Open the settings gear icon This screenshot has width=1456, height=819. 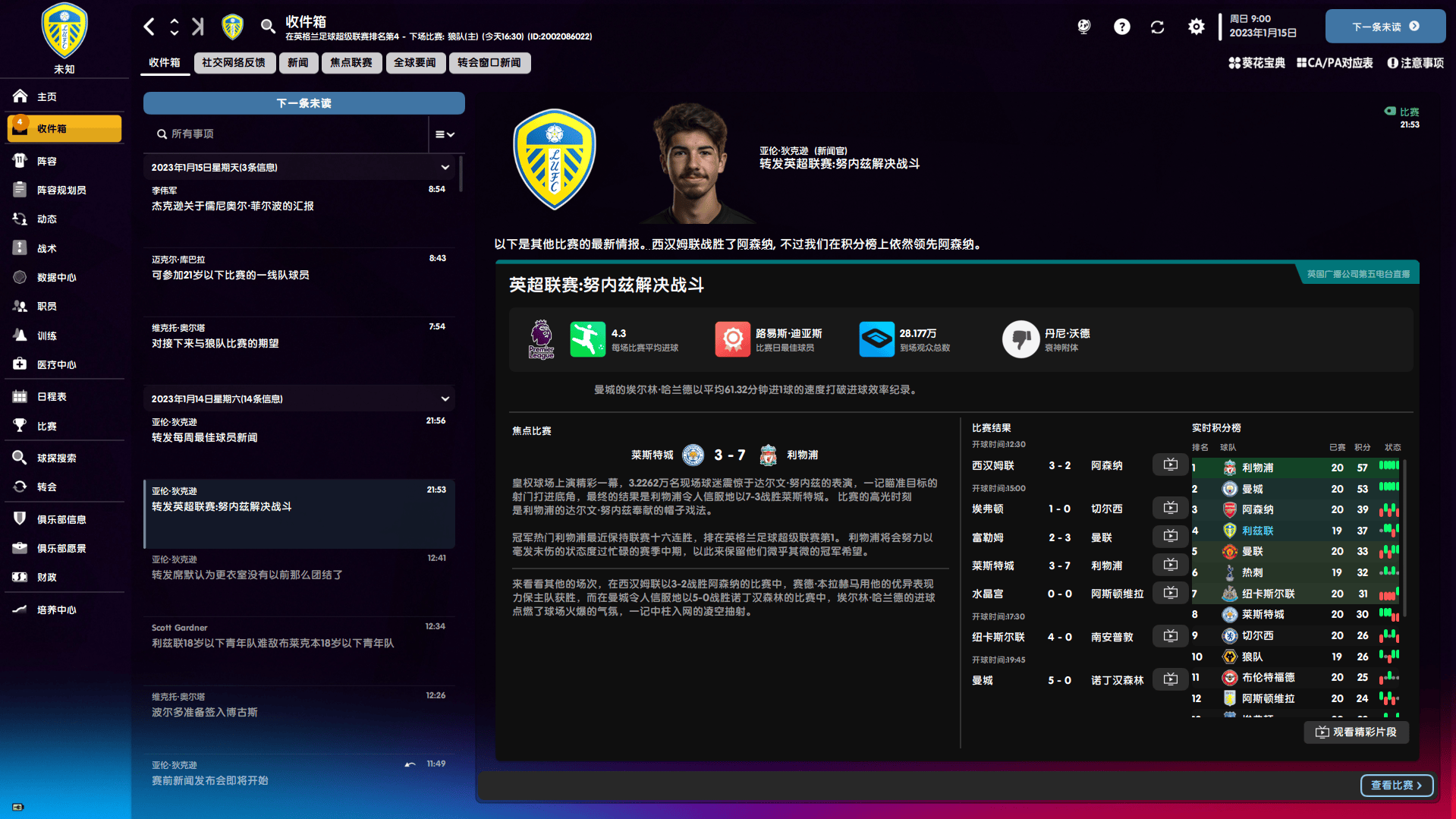click(x=1196, y=27)
